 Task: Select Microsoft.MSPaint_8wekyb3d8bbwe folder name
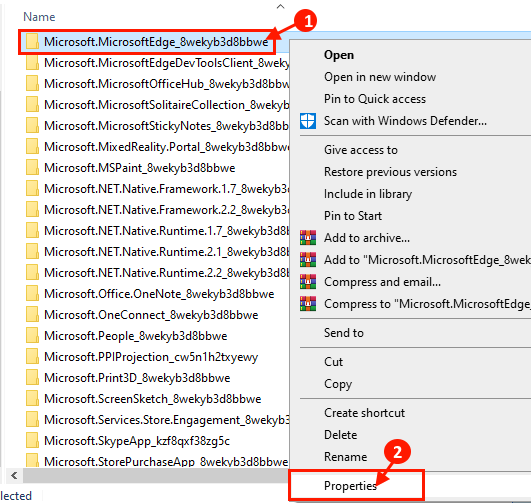pos(140,168)
